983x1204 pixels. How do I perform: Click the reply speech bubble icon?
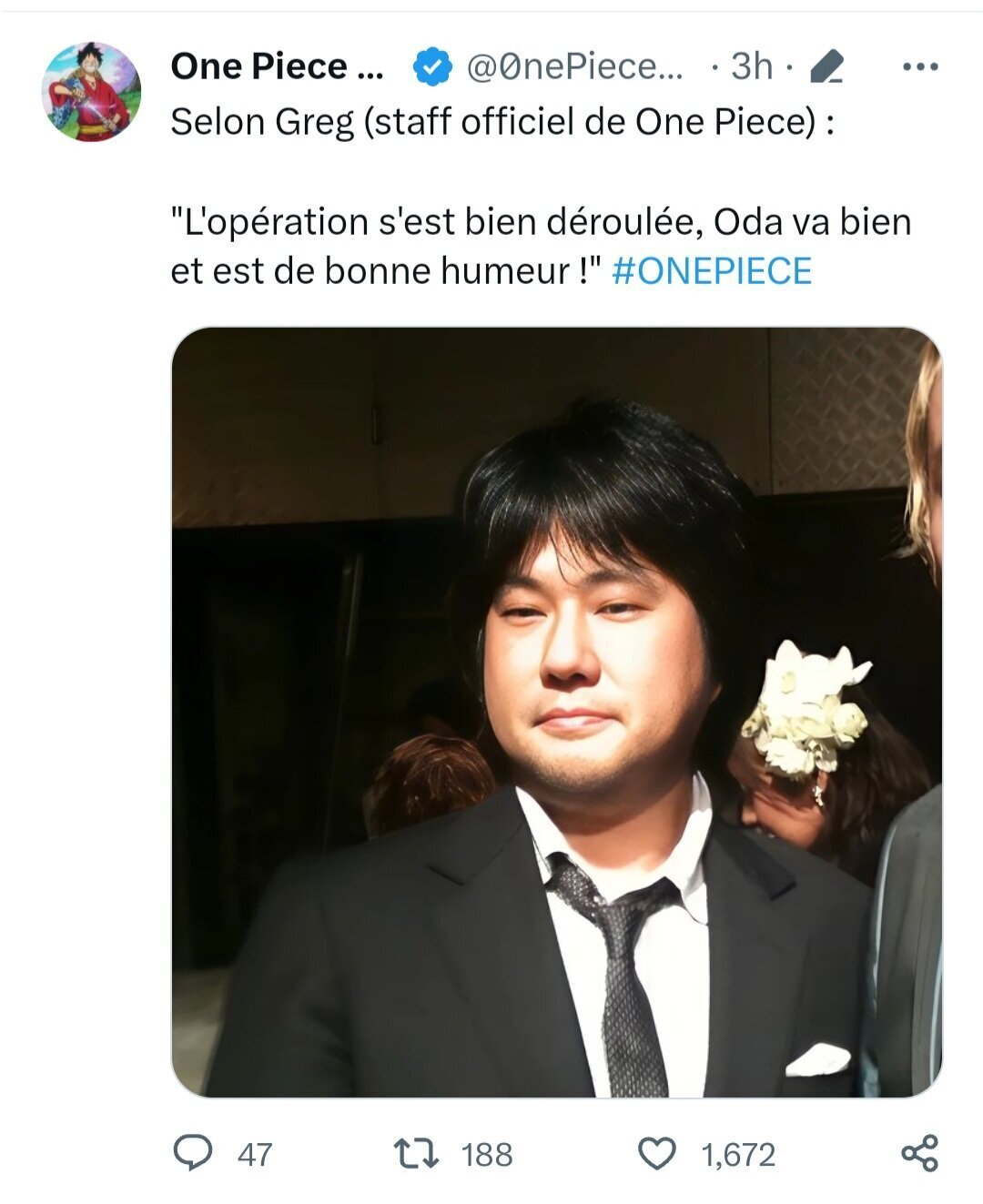pos(193,1153)
